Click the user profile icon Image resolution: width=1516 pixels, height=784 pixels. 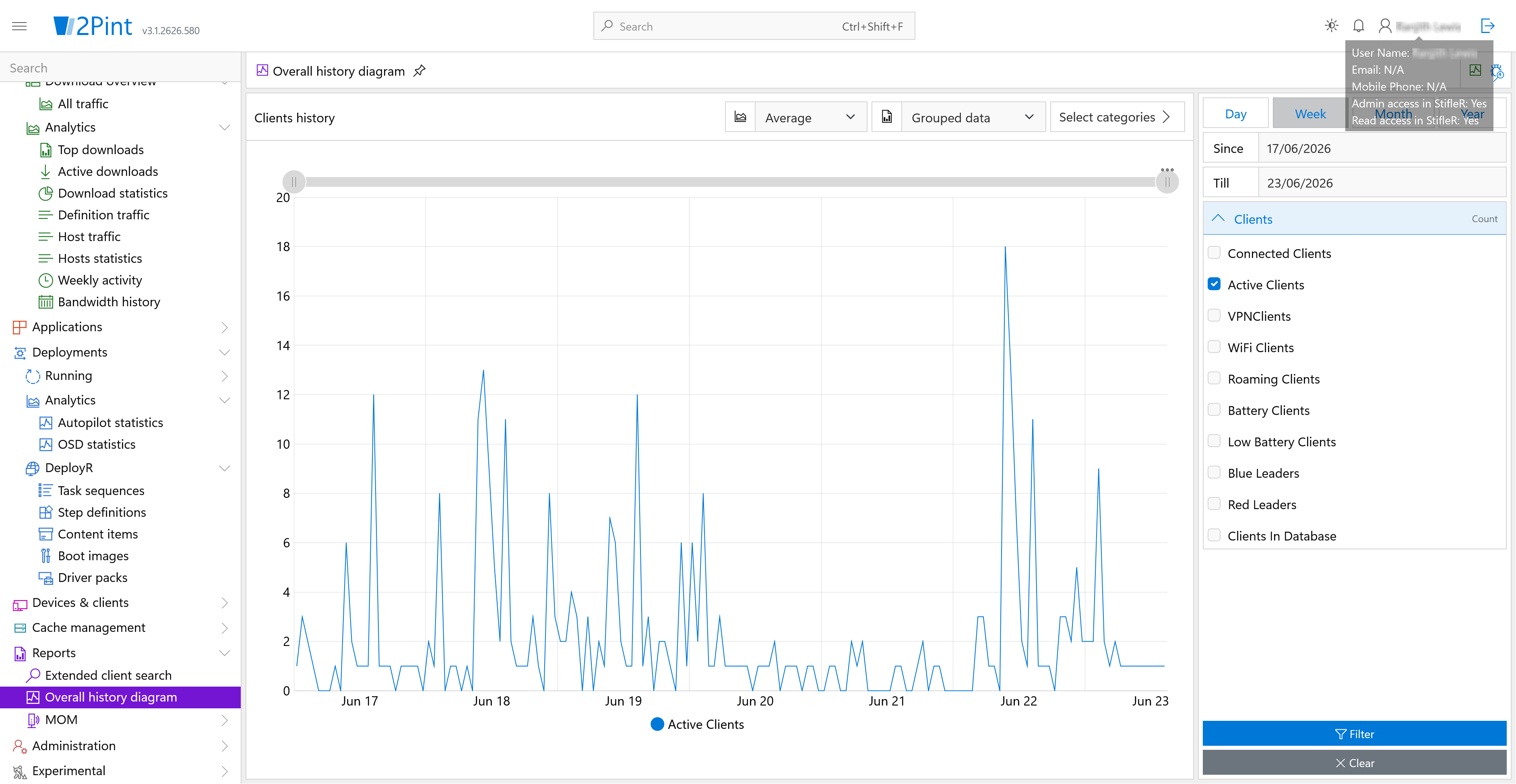coord(1385,26)
